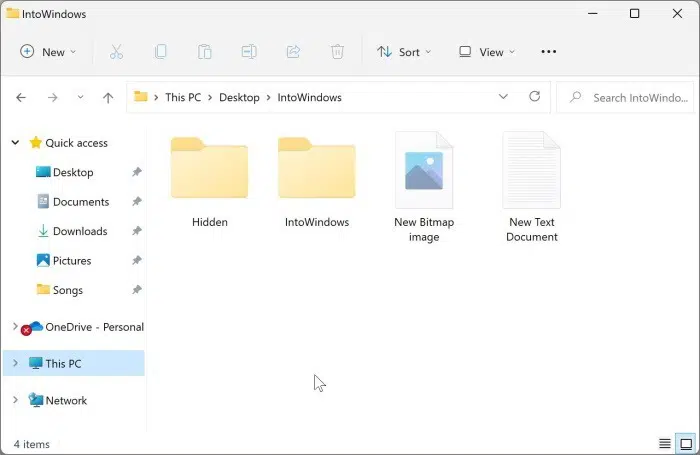Select OneDrive - Personal in sidebar

pos(94,327)
